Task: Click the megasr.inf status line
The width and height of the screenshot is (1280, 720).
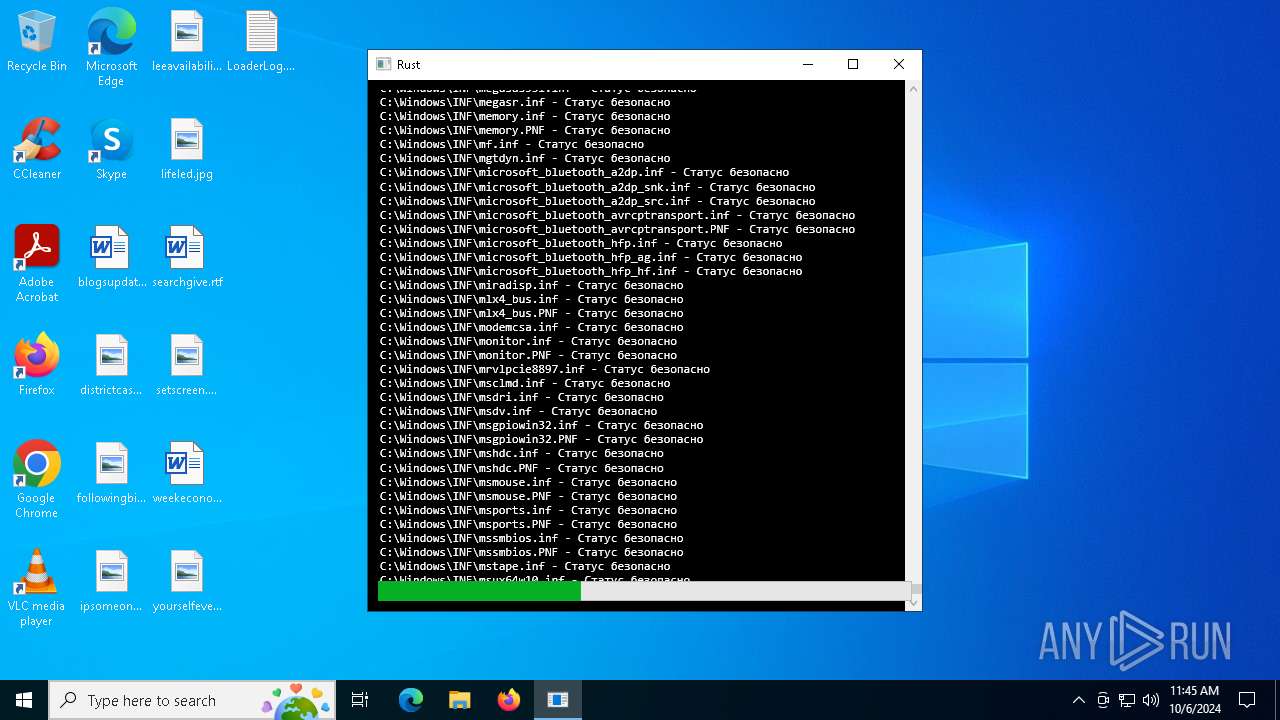Action: click(525, 102)
